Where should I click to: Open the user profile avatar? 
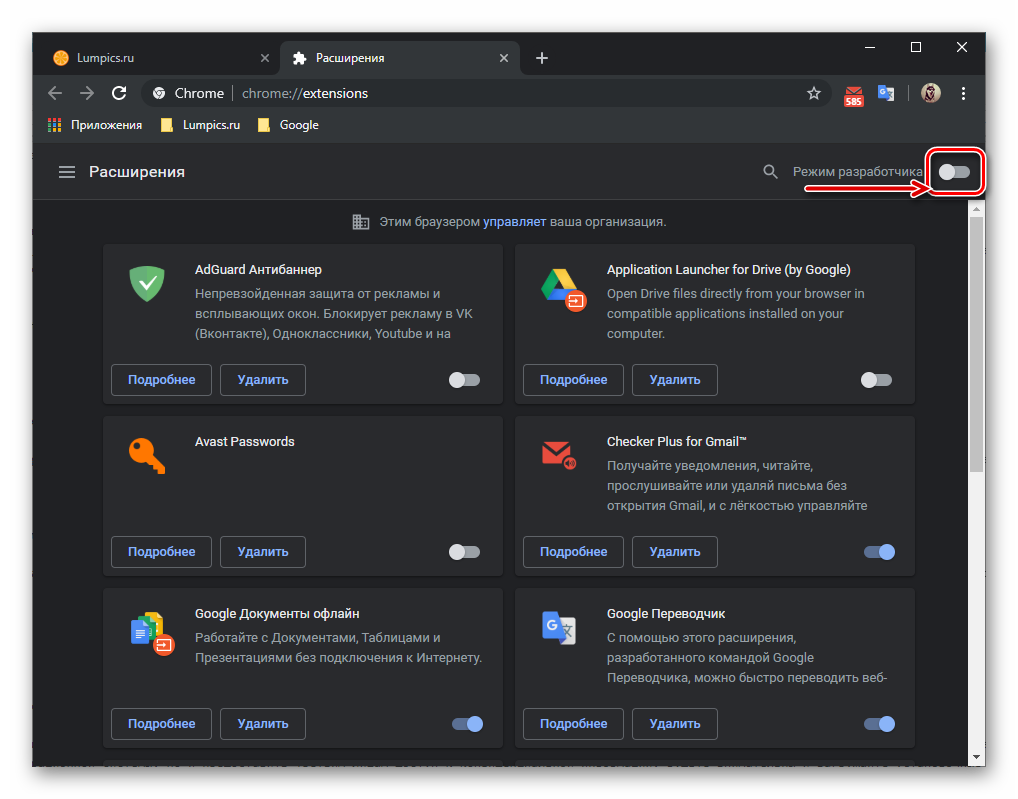pos(930,93)
